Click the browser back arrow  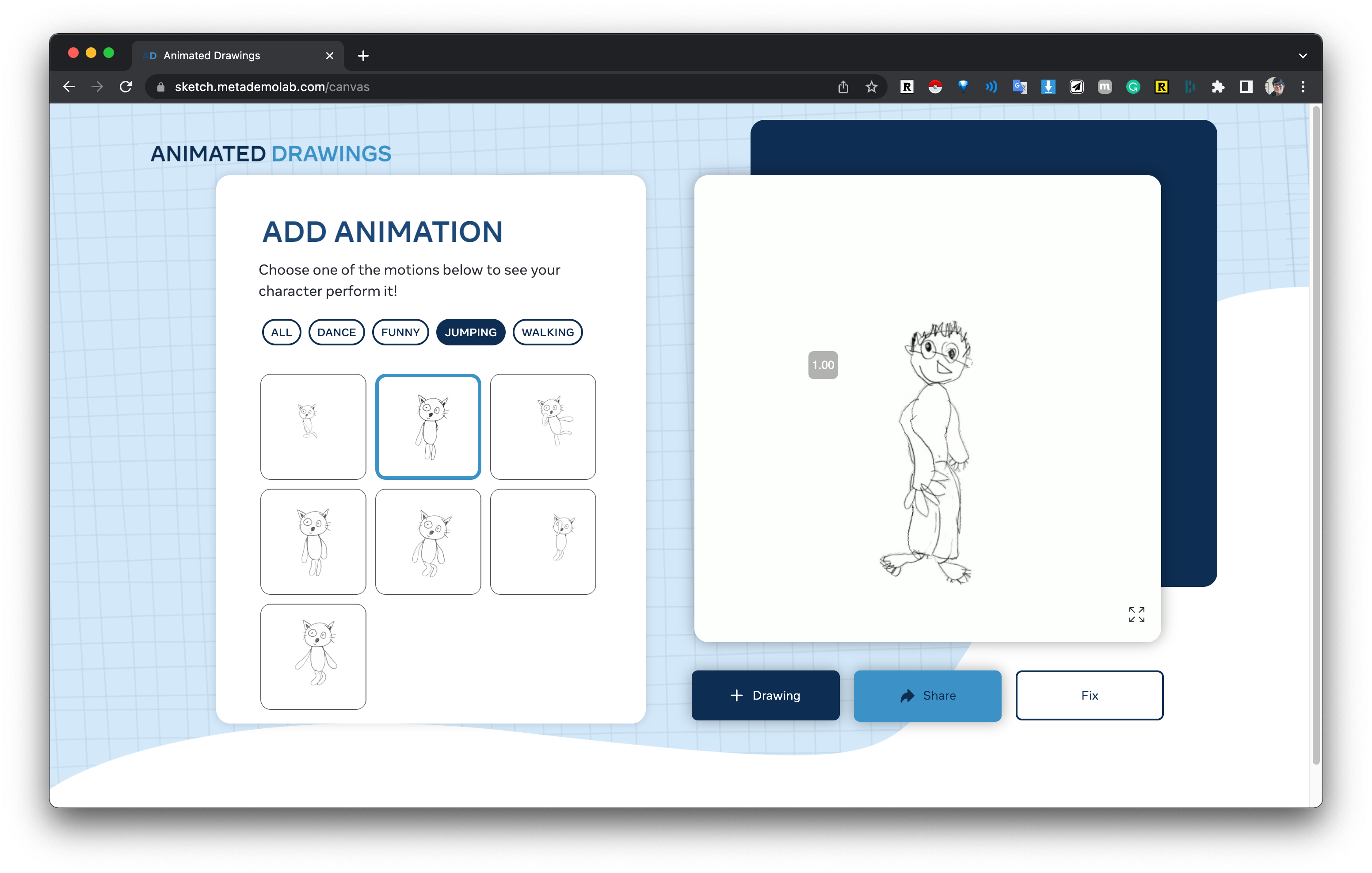[69, 87]
